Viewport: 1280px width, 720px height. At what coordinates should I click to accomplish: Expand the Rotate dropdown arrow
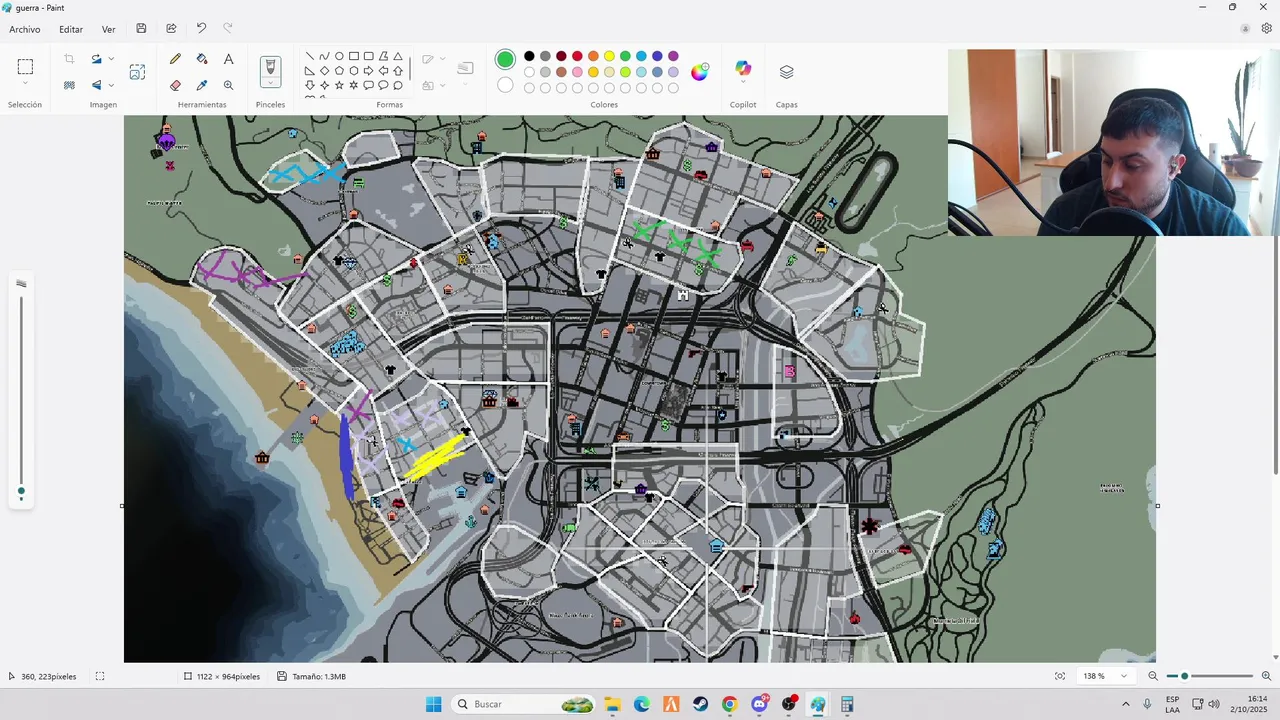click(x=111, y=59)
